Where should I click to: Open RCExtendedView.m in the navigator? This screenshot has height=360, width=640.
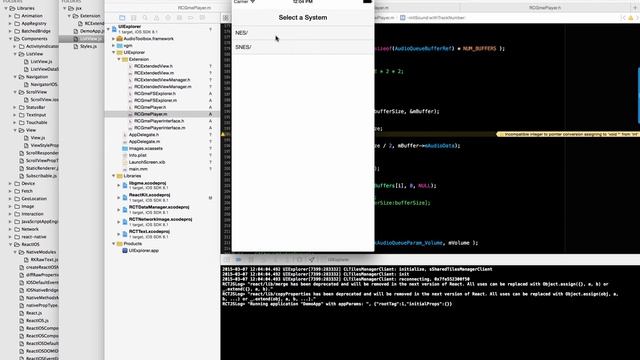[154, 73]
